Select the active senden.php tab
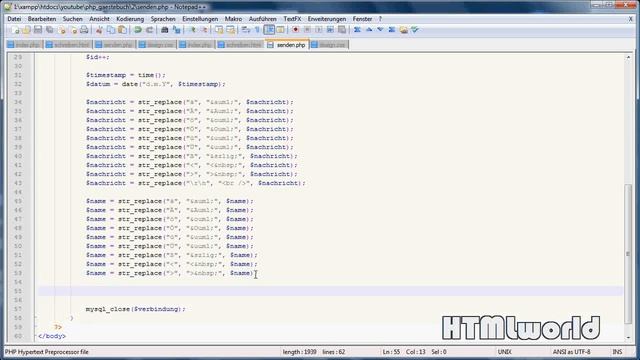Image resolution: width=640 pixels, height=360 pixels. [x=287, y=45]
